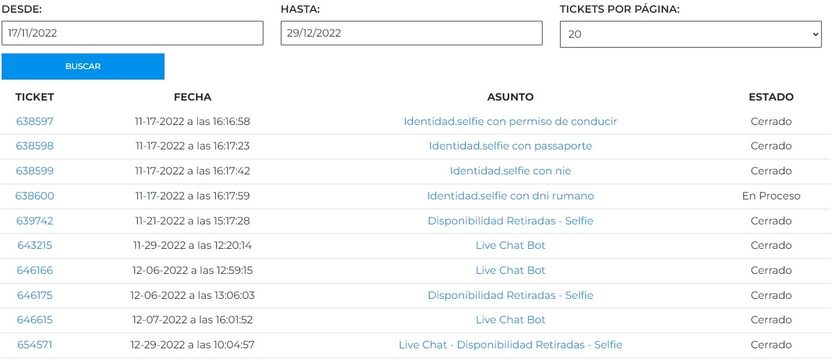
Task: Open Live Chat Bot subject for ticket 646615
Action: tap(511, 320)
